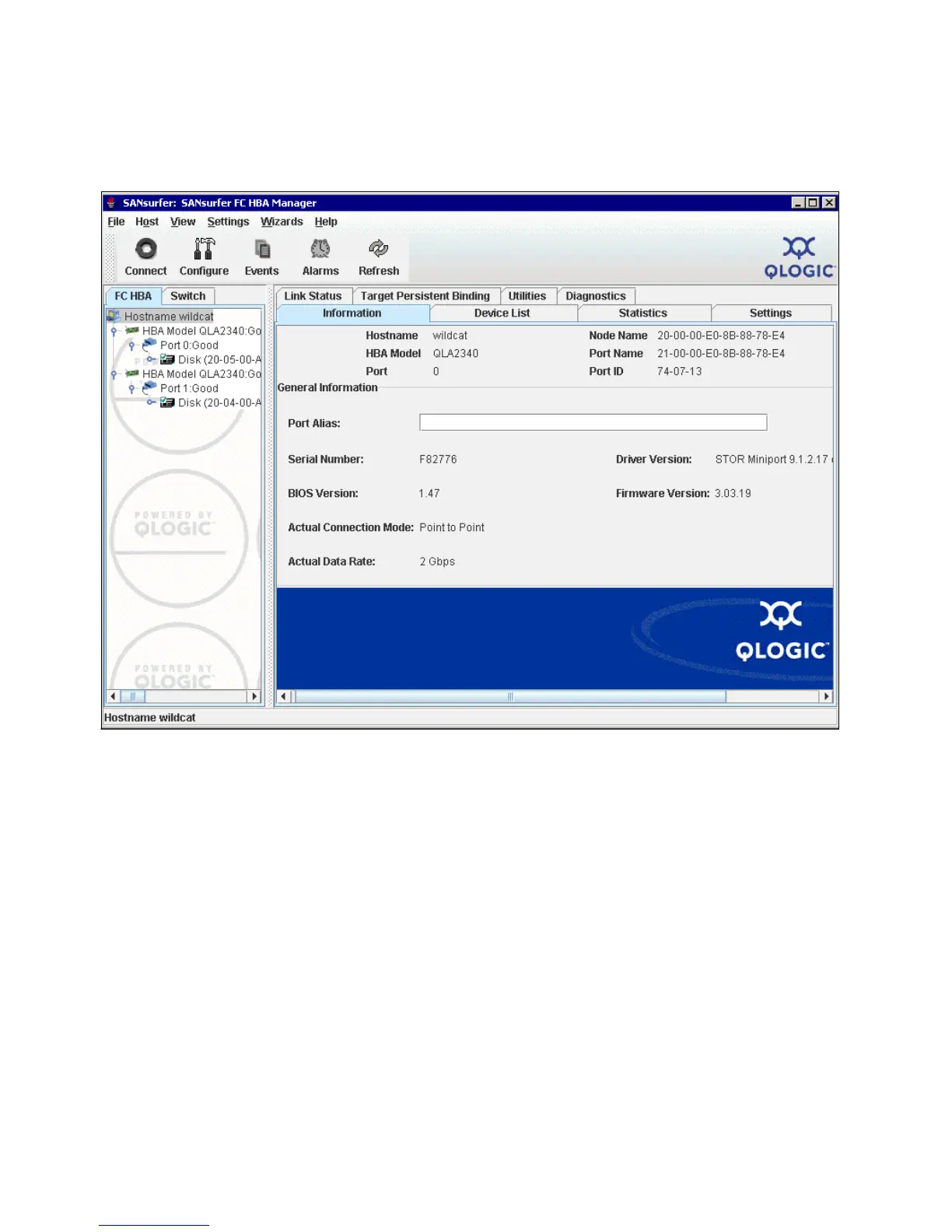Open the Target Persistent Binding tab
952x1232 pixels.
point(425,296)
